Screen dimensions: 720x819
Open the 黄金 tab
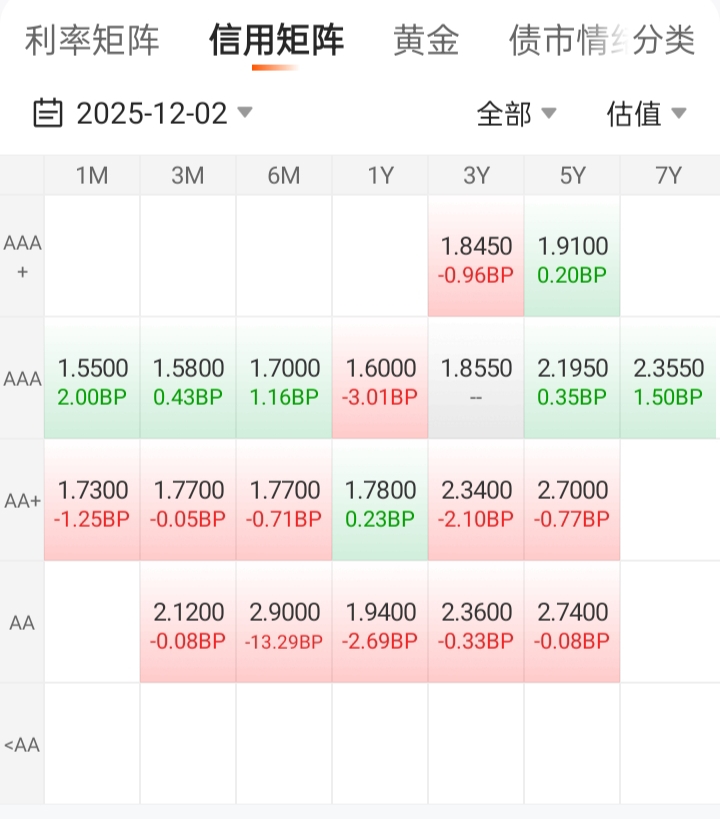[426, 41]
